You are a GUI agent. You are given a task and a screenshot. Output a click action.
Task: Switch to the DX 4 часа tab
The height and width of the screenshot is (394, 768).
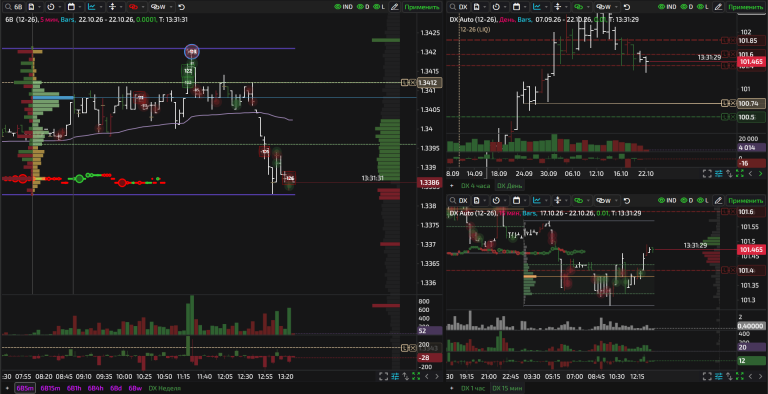[x=476, y=186]
